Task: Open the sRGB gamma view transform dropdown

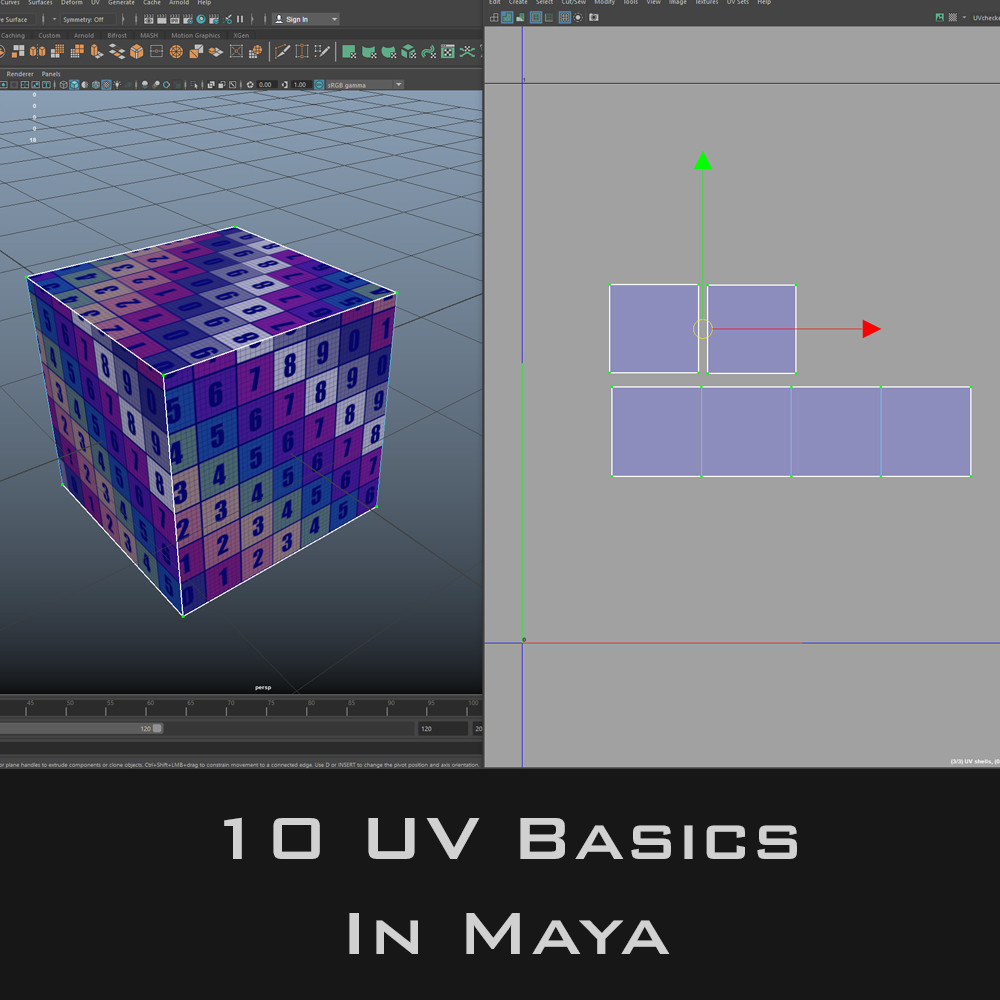Action: pyautogui.click(x=364, y=85)
